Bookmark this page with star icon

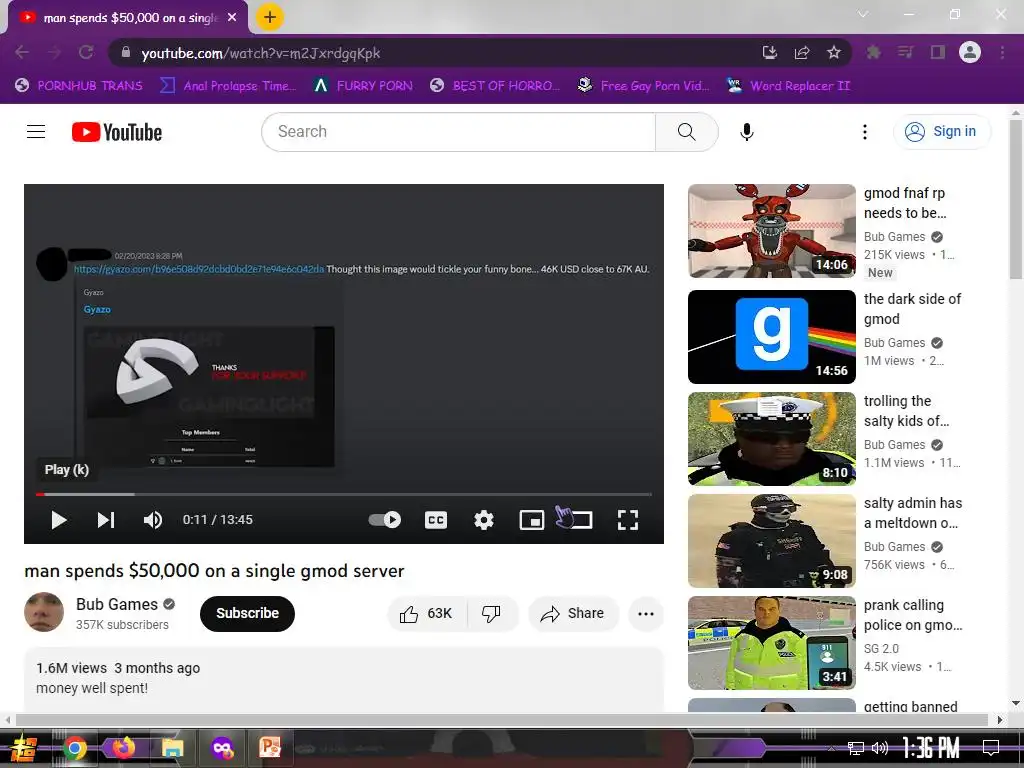point(833,53)
